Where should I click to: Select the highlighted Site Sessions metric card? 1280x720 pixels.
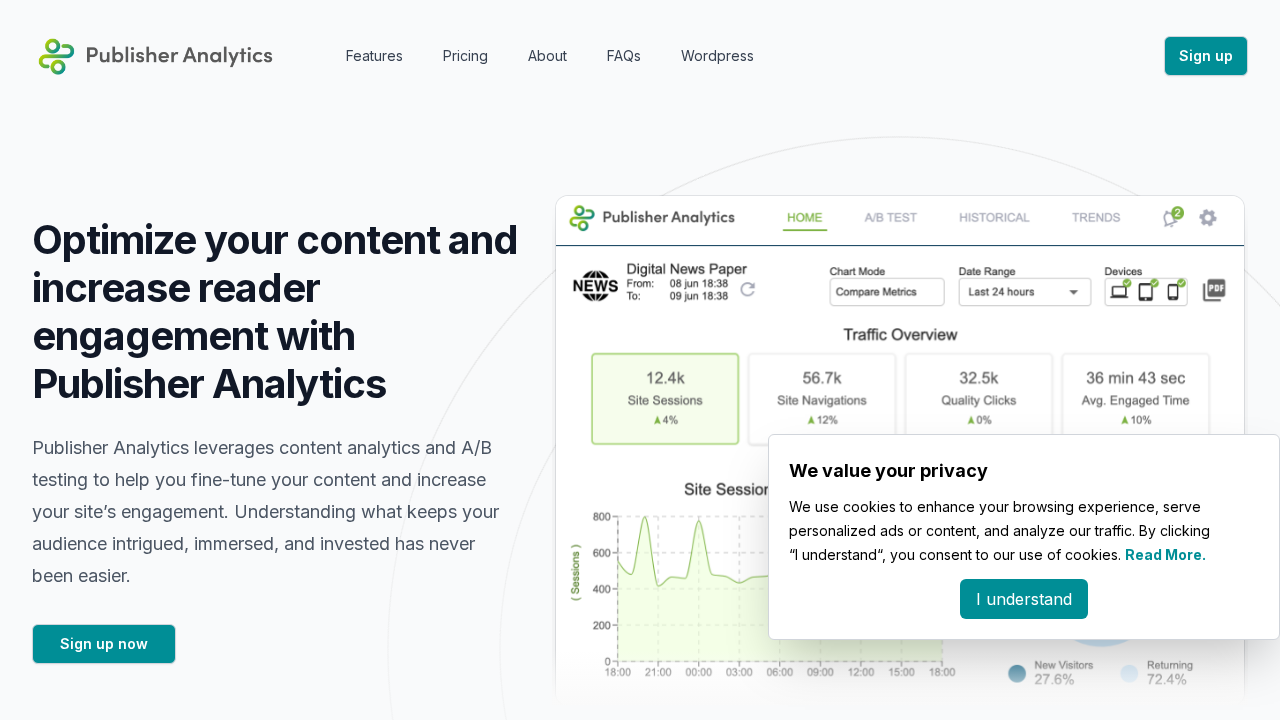coord(664,398)
